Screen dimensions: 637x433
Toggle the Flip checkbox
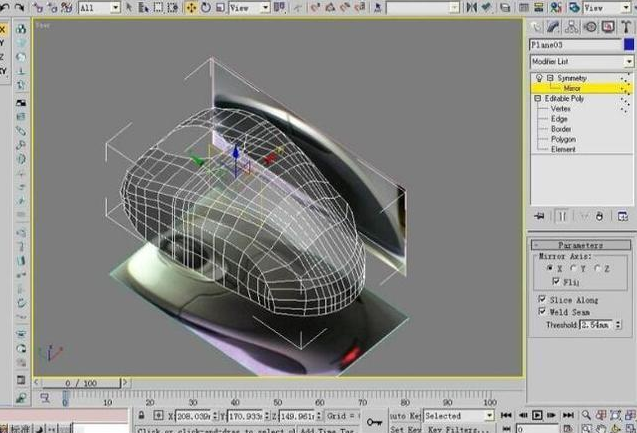tap(556, 281)
